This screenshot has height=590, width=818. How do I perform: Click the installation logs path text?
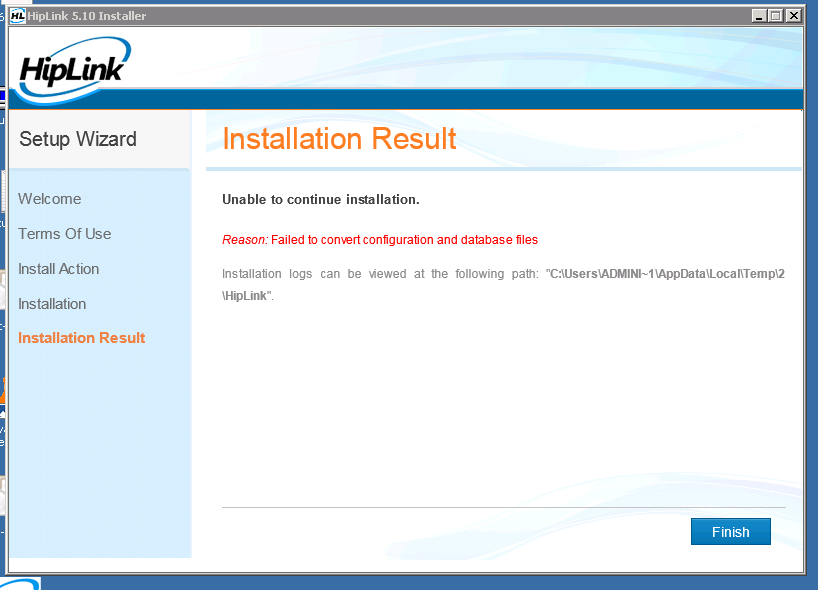[503, 284]
